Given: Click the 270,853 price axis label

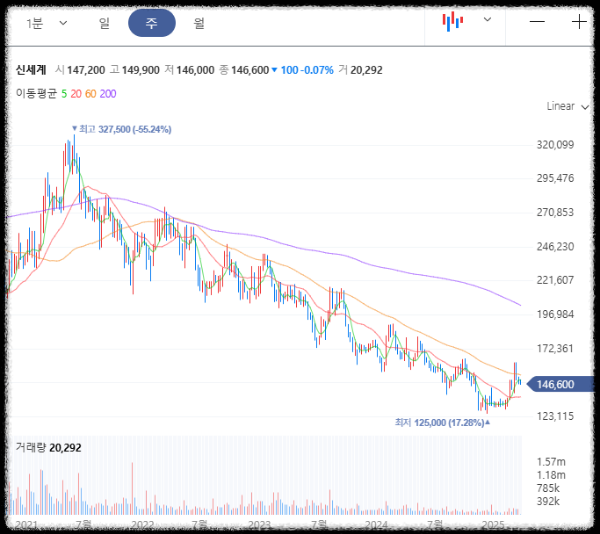Looking at the screenshot, I should coord(555,212).
